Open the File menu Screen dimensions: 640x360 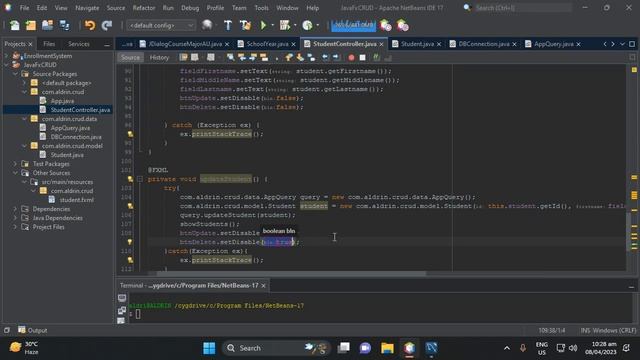pos(24,8)
